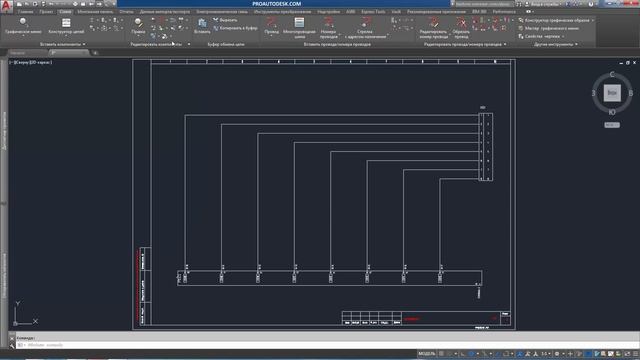Open Мастер графического меню

[549, 28]
